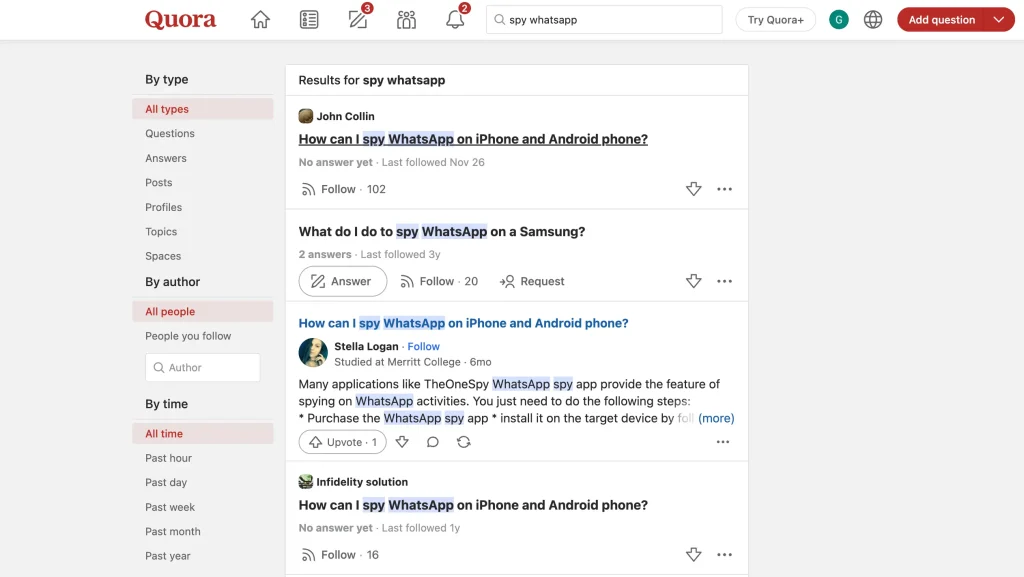Click John Collin's name
Image resolution: width=1024 pixels, height=577 pixels.
click(345, 116)
